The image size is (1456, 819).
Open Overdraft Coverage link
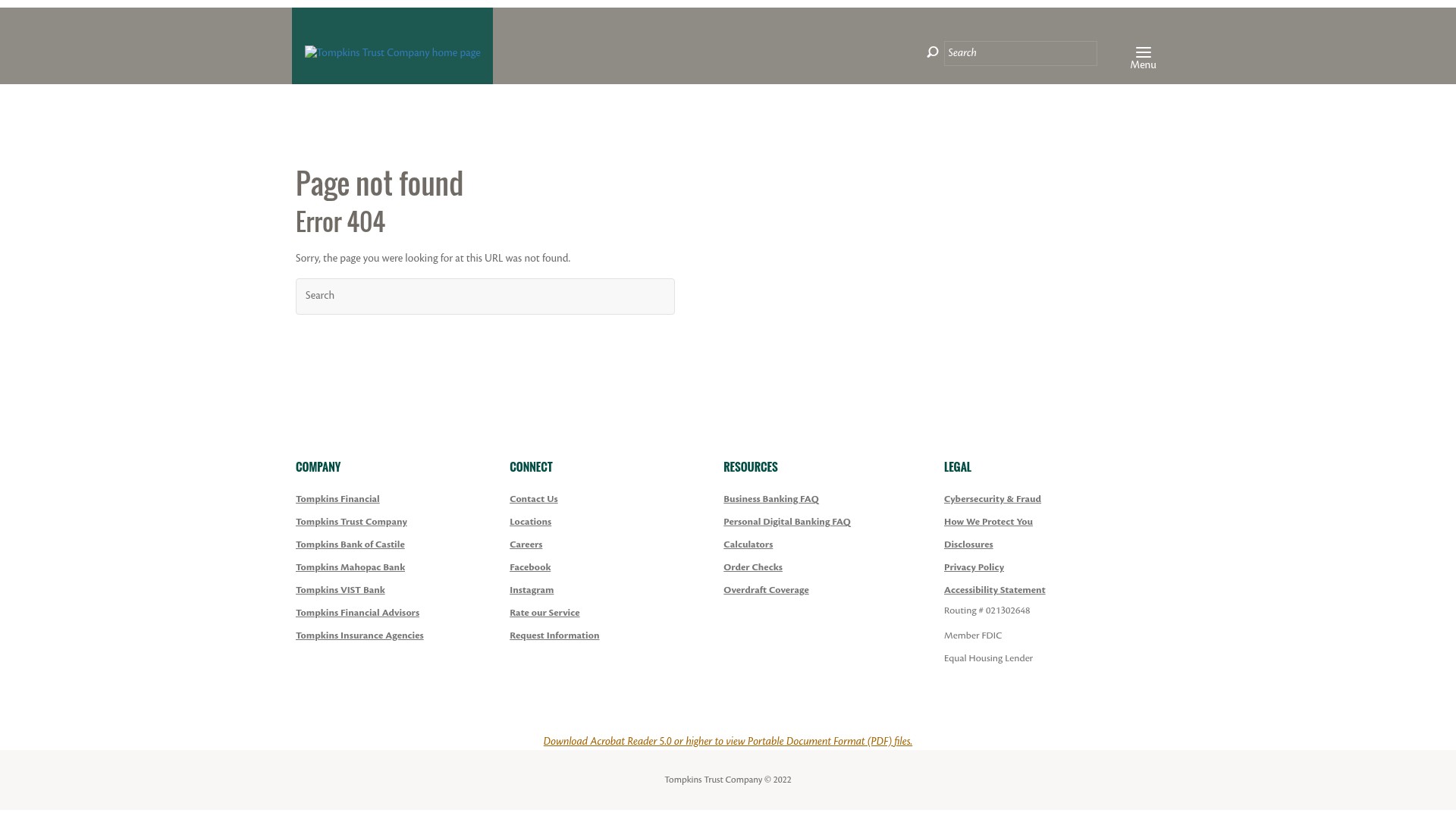coord(766,590)
